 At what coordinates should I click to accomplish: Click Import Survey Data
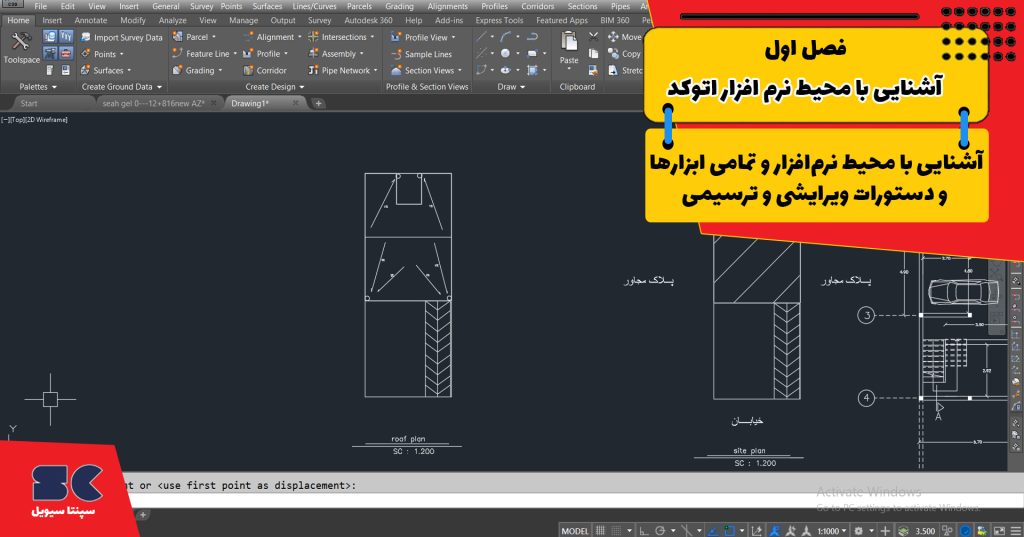[x=121, y=37]
